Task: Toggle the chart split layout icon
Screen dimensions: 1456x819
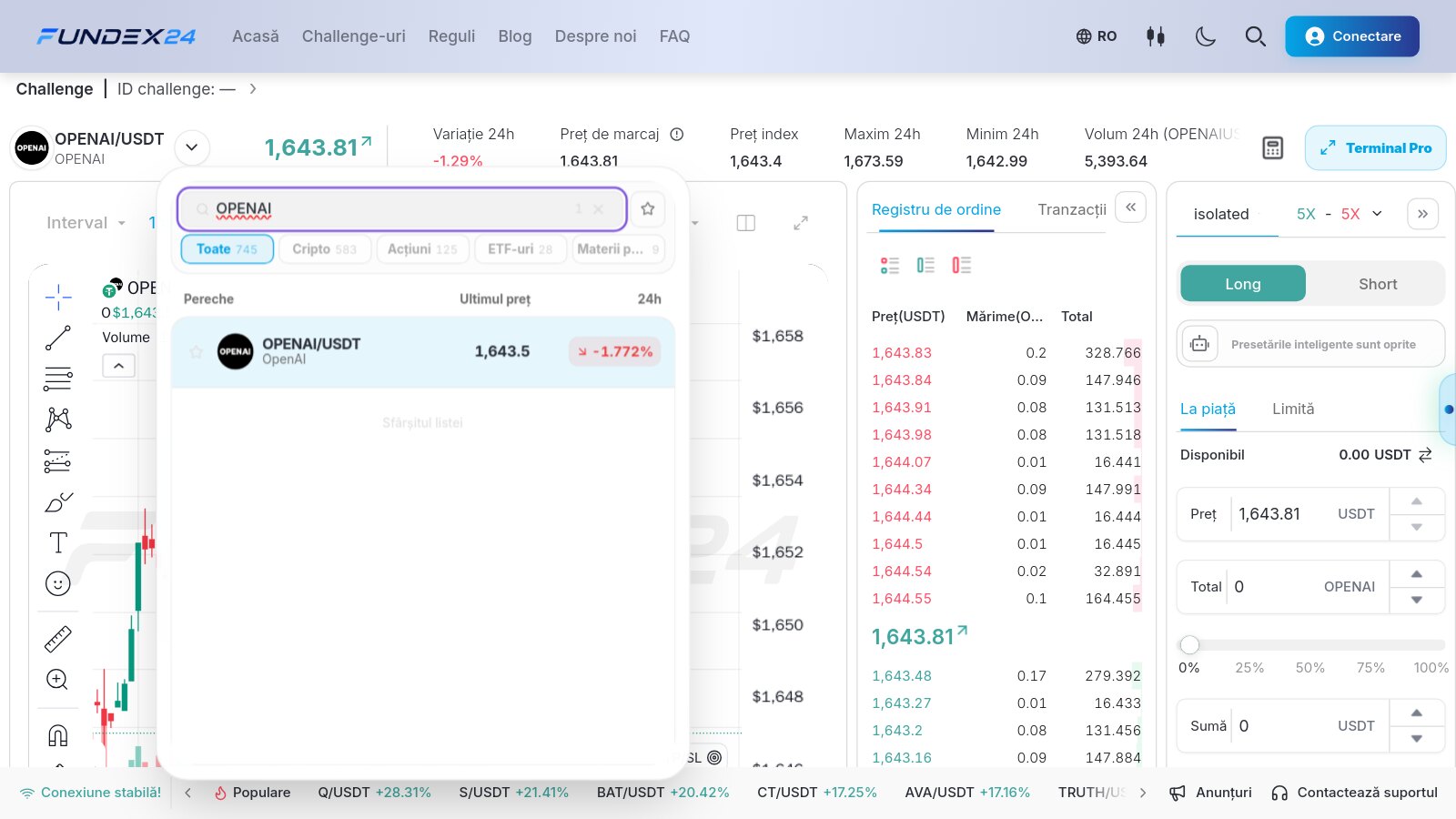Action: 746,223
